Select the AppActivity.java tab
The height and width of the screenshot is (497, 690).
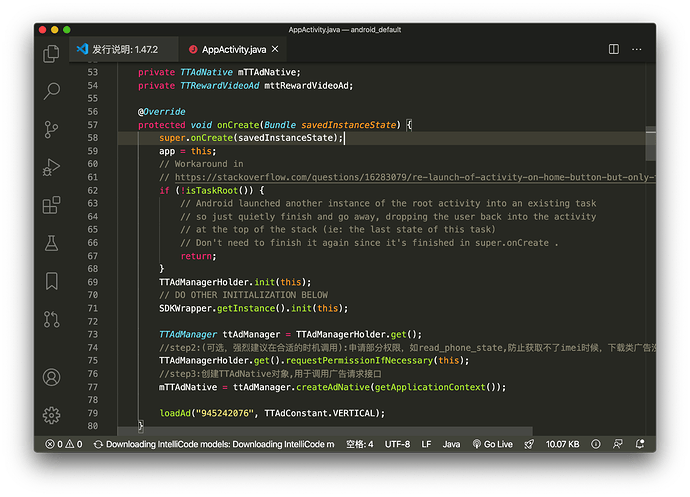click(x=233, y=49)
